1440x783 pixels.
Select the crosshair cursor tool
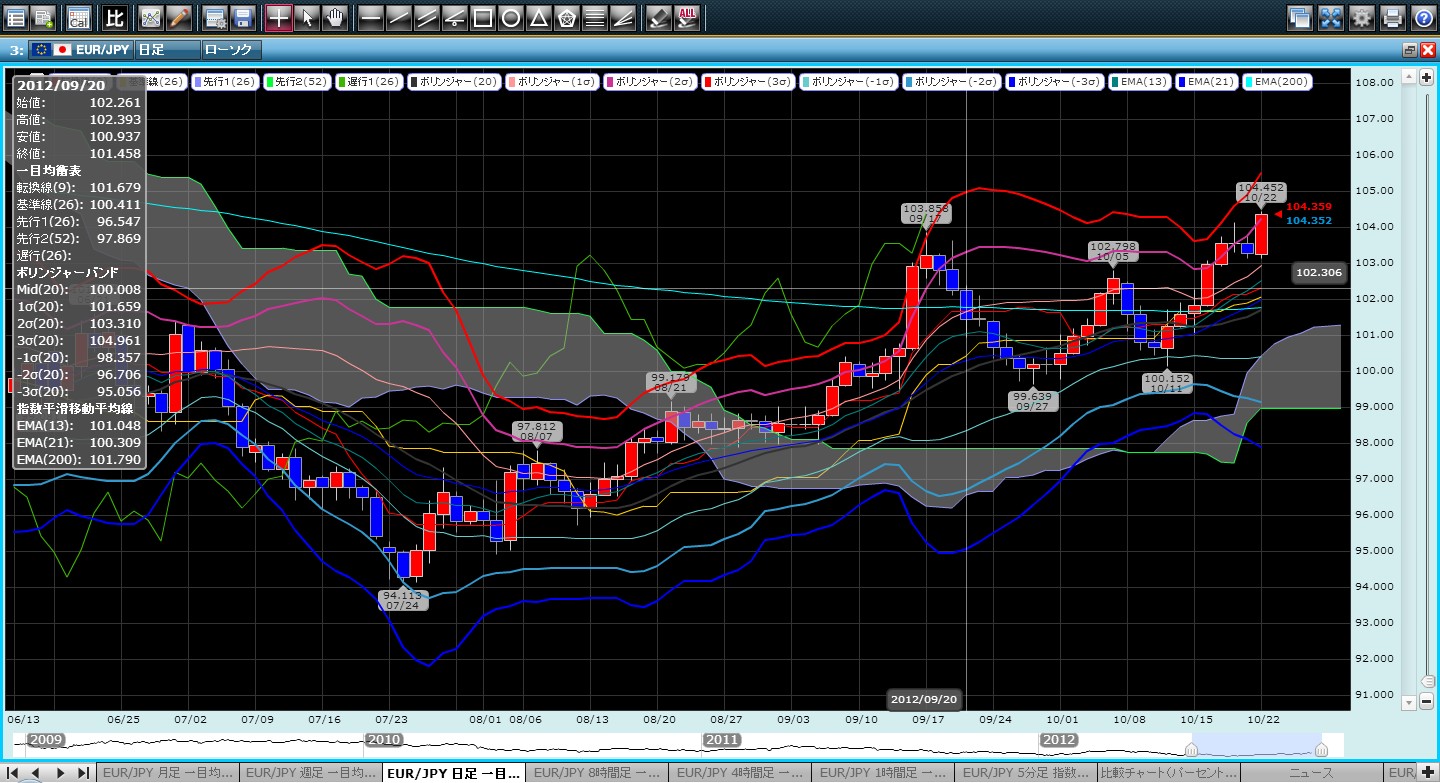(279, 17)
